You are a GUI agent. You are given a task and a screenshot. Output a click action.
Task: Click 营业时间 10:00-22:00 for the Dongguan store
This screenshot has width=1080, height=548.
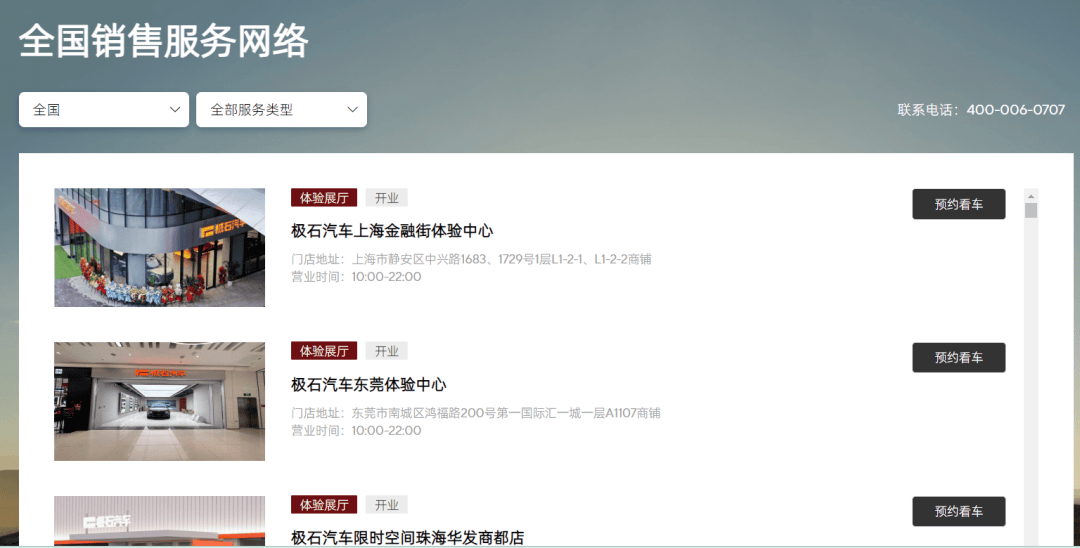[356, 430]
